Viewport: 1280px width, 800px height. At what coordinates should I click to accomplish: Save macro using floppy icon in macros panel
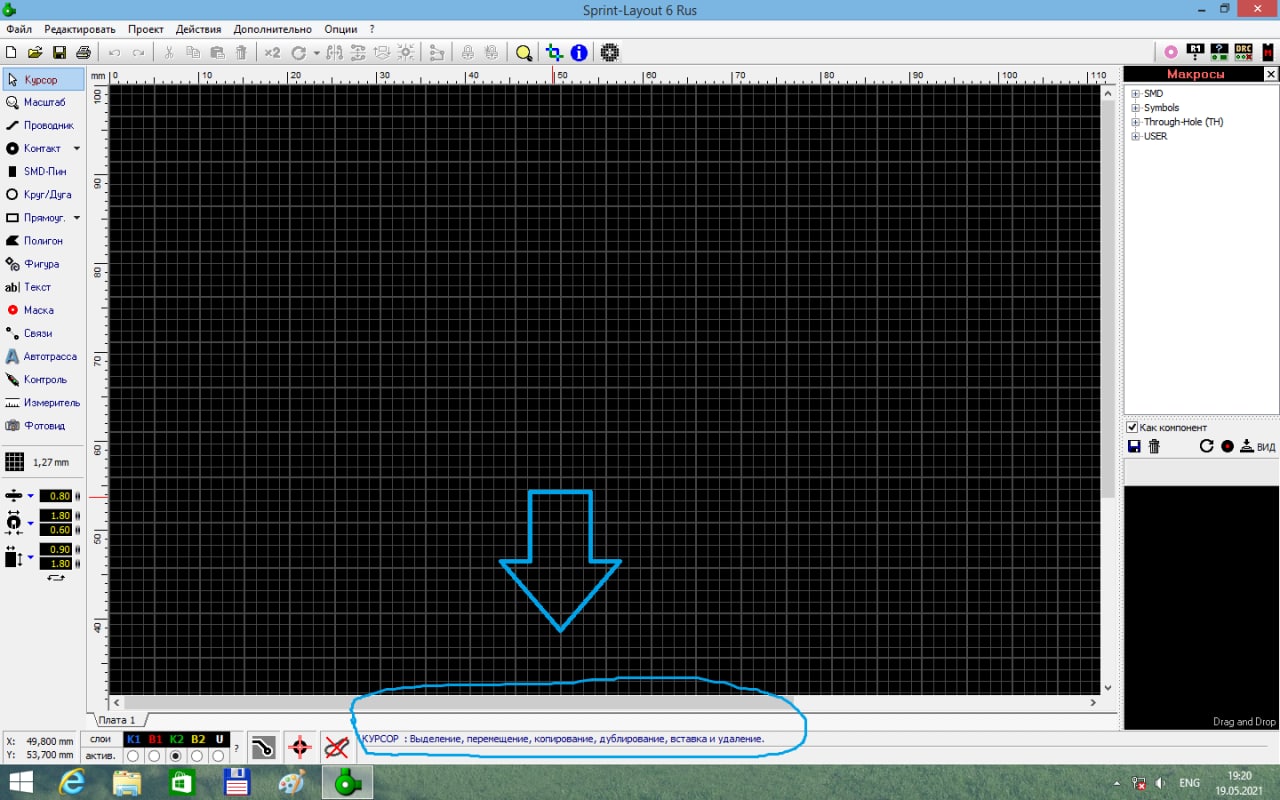pyautogui.click(x=1134, y=446)
